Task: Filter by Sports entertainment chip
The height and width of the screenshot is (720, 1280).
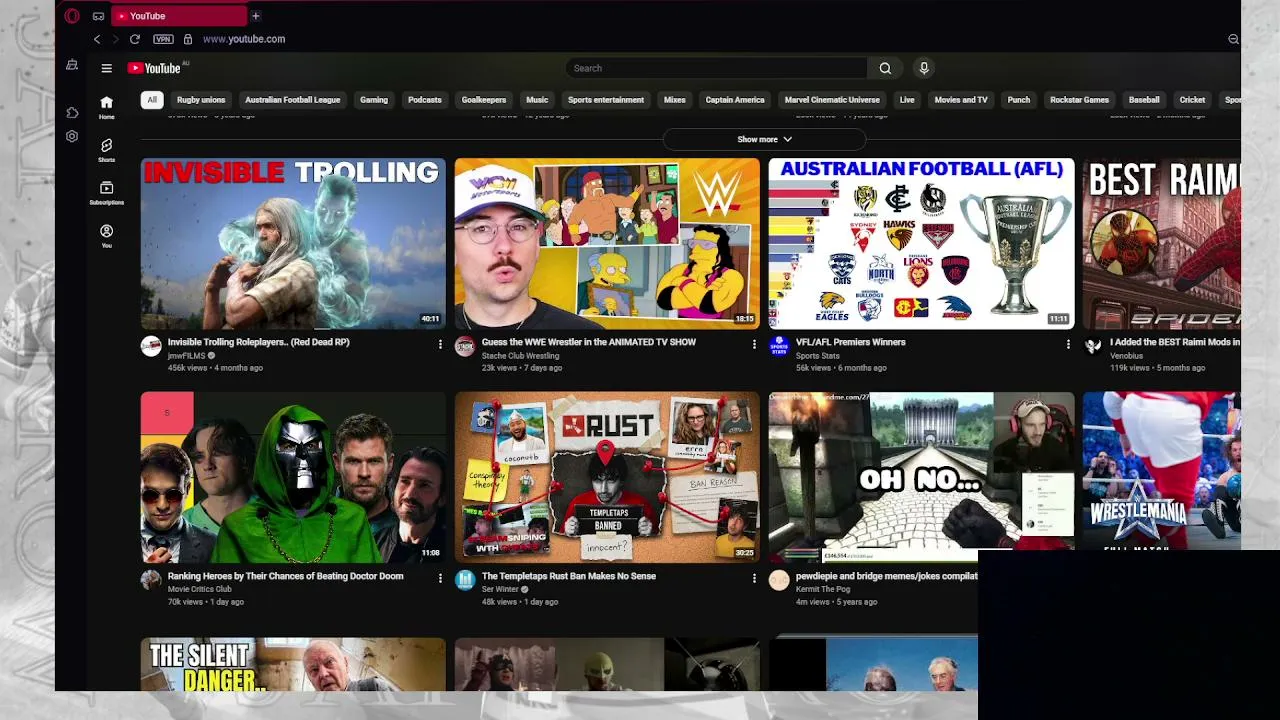Action: click(x=606, y=100)
